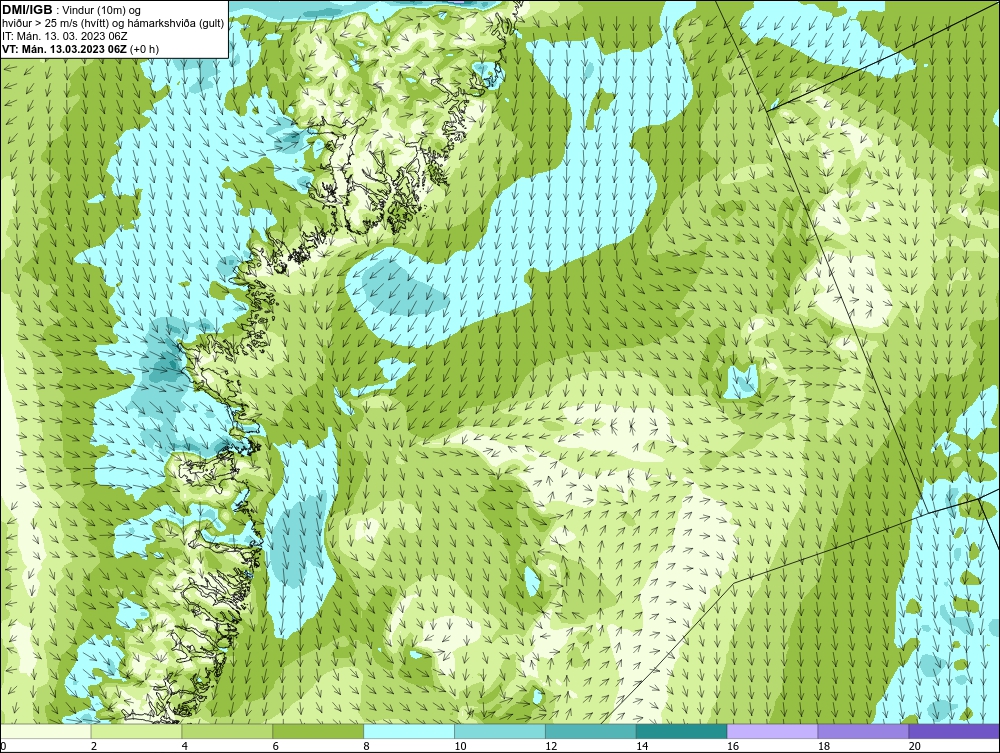1000x753 pixels.
Task: Click the legend label '18'
Action: (824, 746)
